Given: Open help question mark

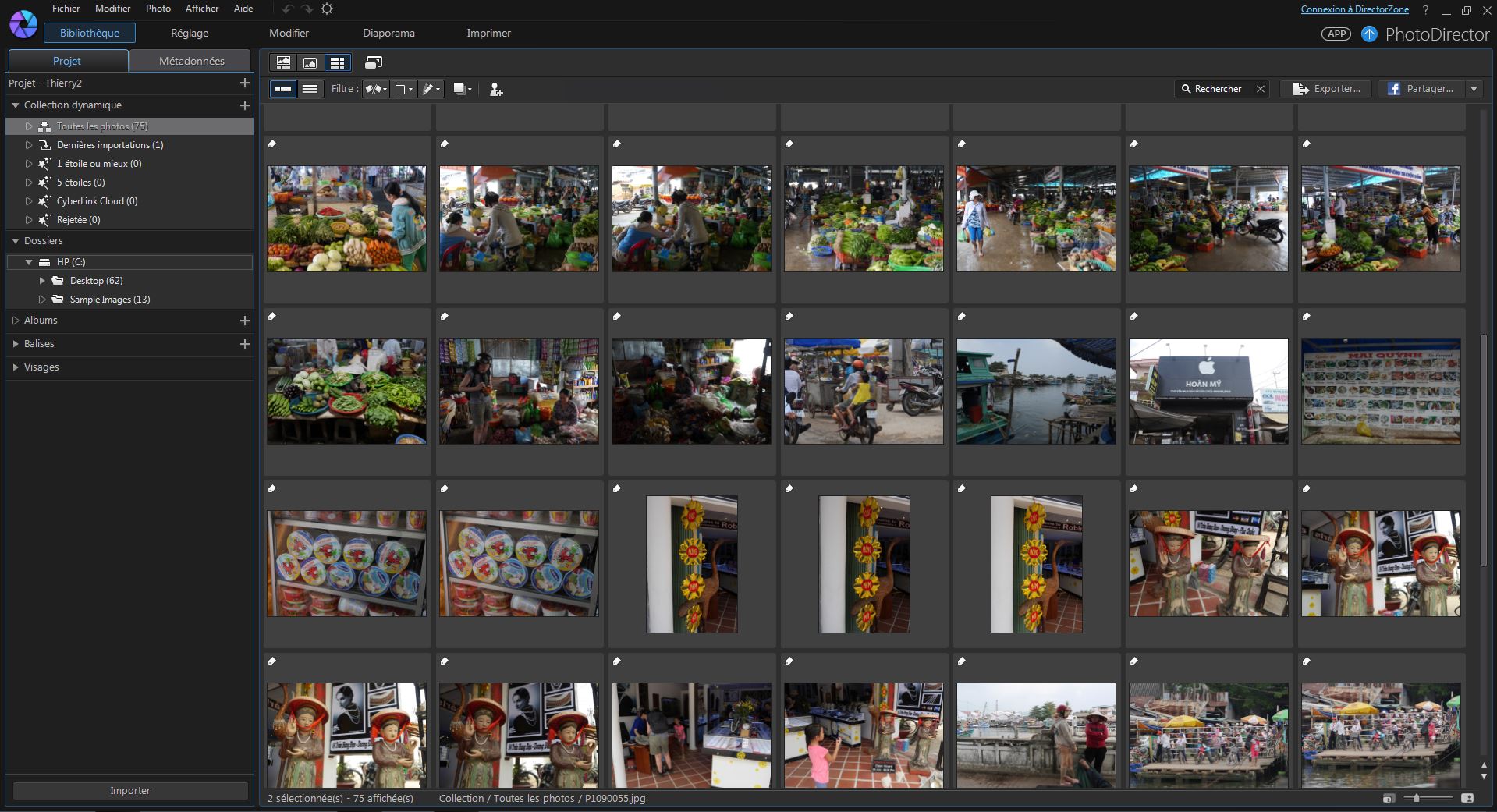Looking at the screenshot, I should pyautogui.click(x=1425, y=10).
